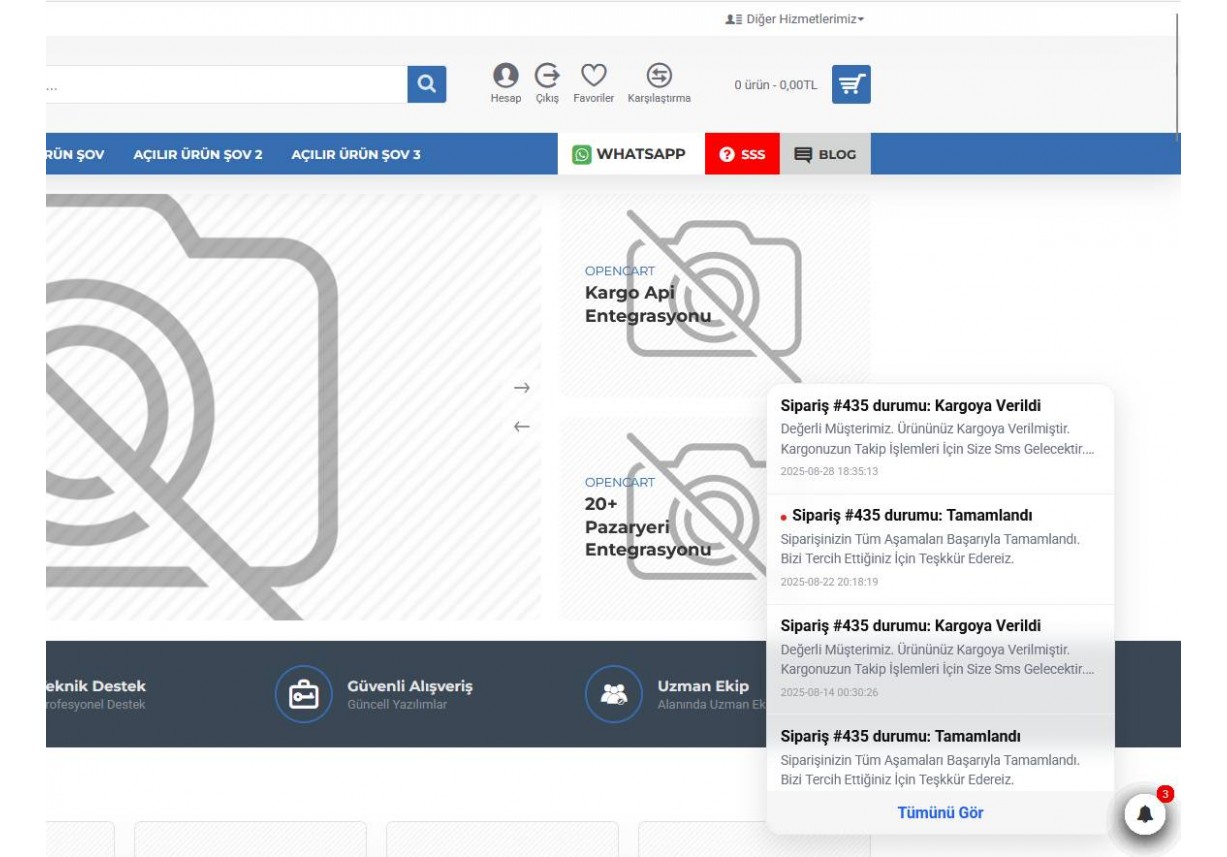Advance slider with right arrow
Image resolution: width=1227 pixels, height=857 pixels.
click(x=521, y=388)
